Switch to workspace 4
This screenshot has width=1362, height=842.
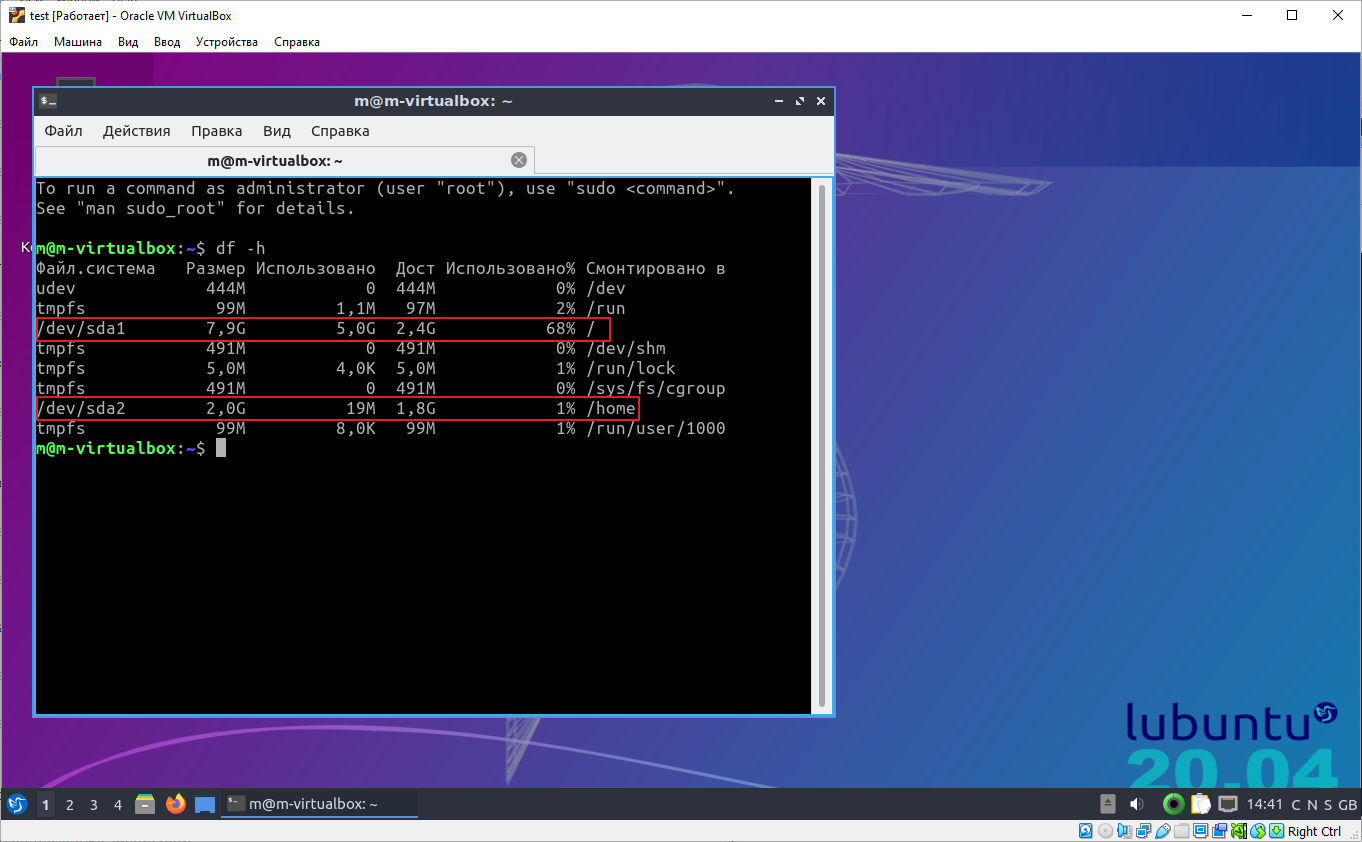click(118, 804)
